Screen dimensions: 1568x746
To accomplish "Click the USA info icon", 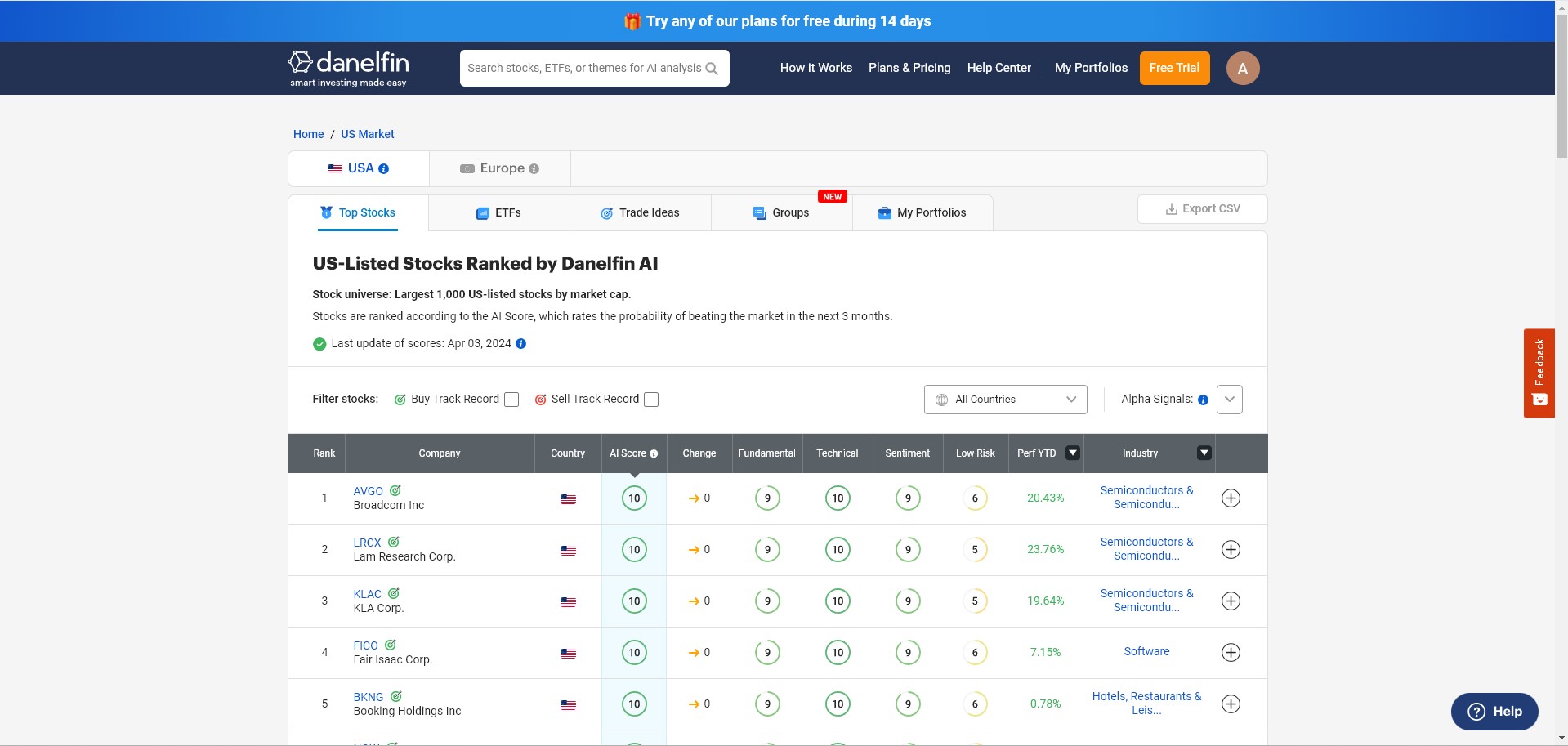I will tap(383, 168).
